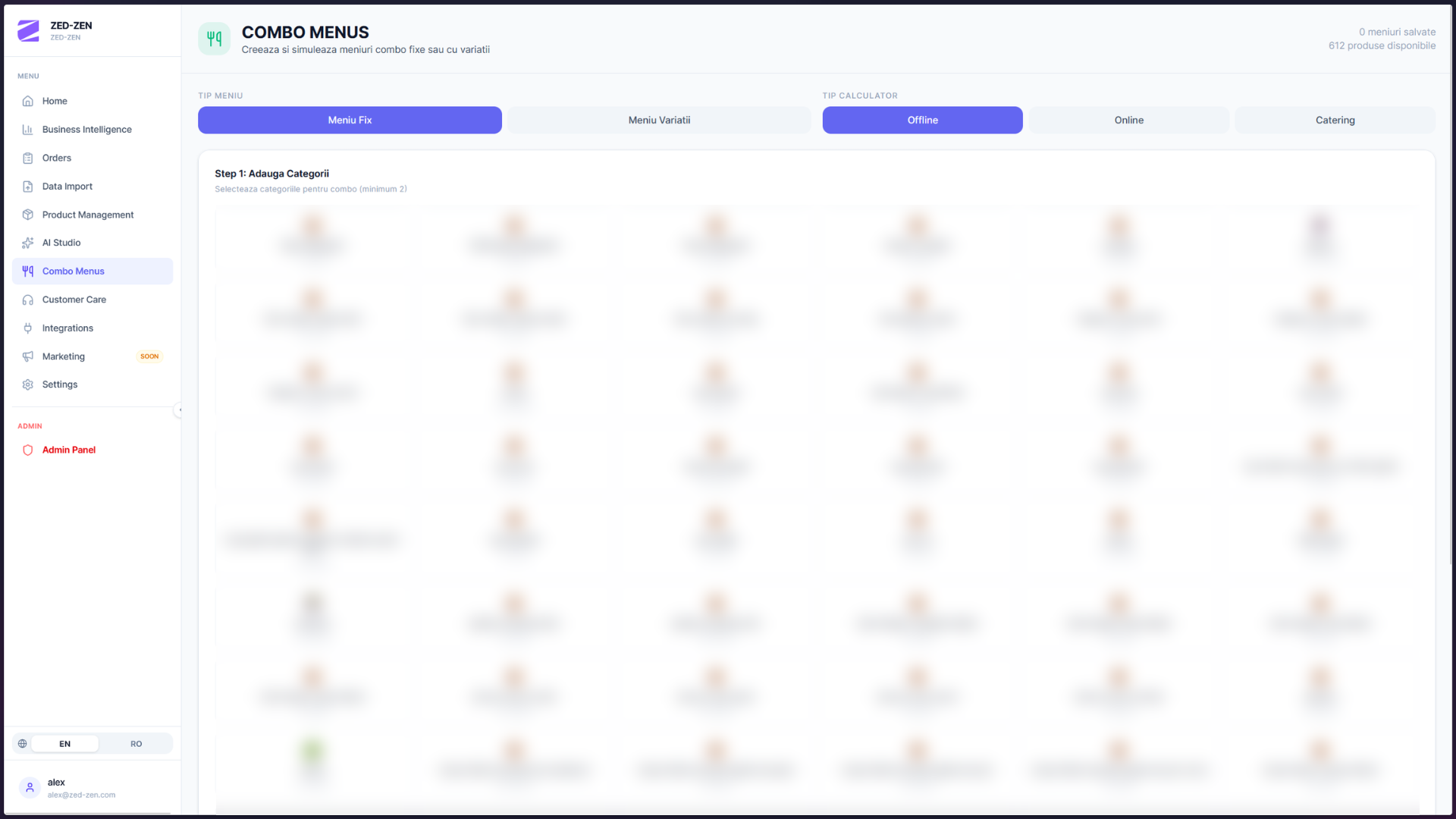1456x819 pixels.
Task: Click the Product Management box icon
Action: tap(28, 215)
